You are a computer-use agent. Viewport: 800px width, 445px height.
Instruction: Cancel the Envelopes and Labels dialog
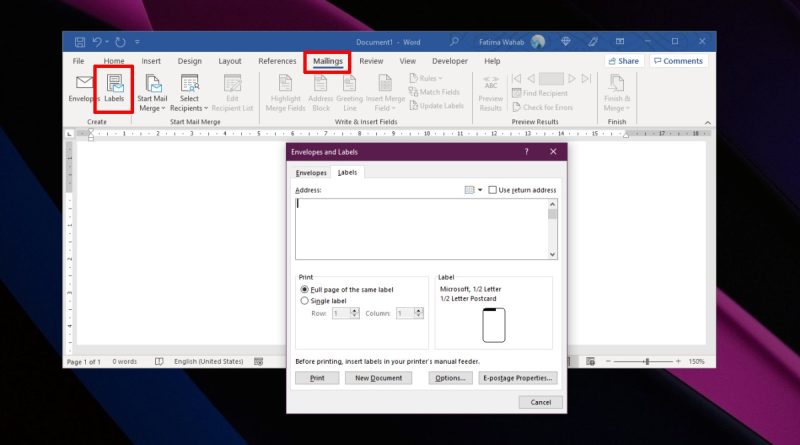point(541,402)
